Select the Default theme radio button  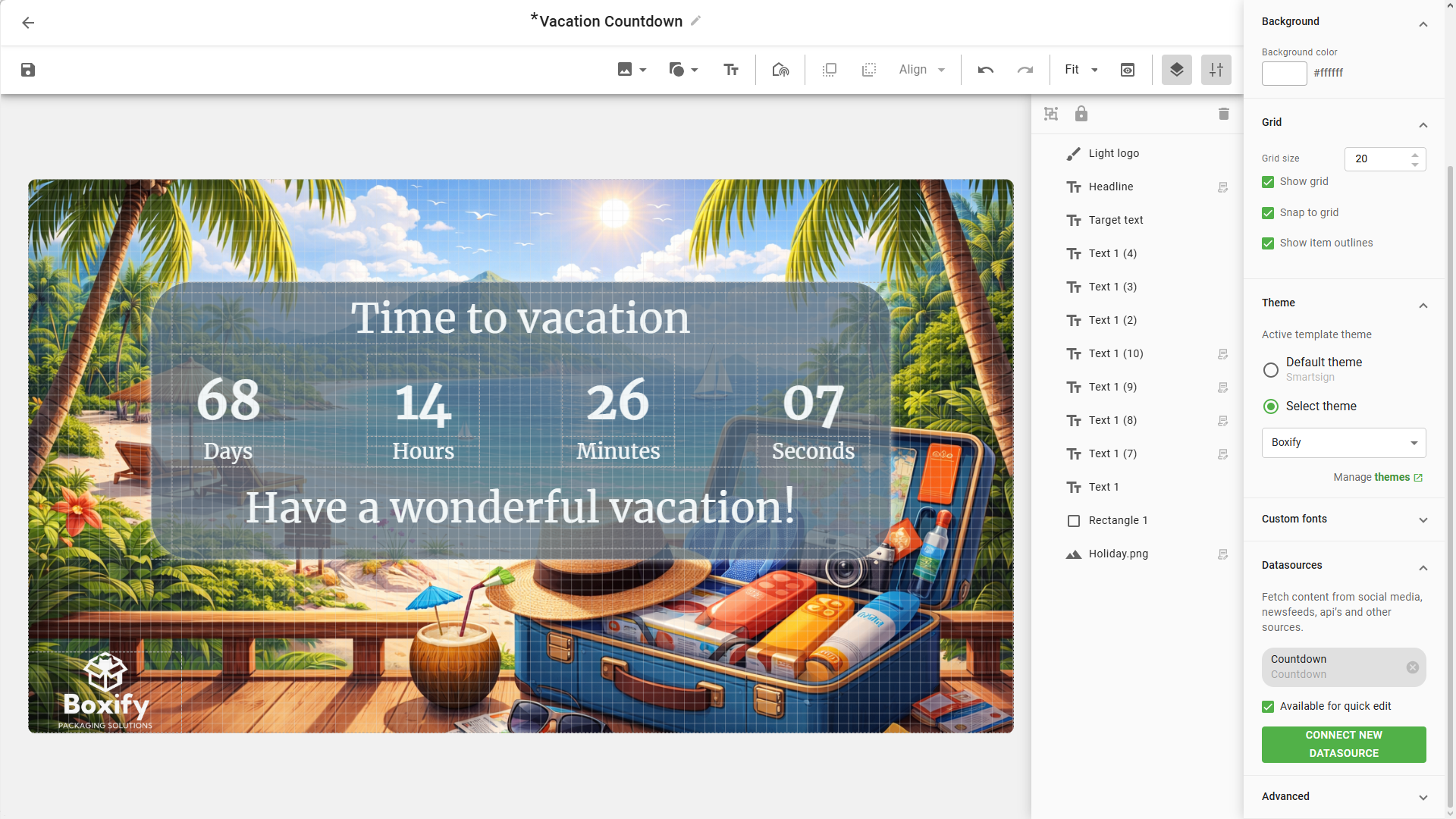(x=1271, y=370)
